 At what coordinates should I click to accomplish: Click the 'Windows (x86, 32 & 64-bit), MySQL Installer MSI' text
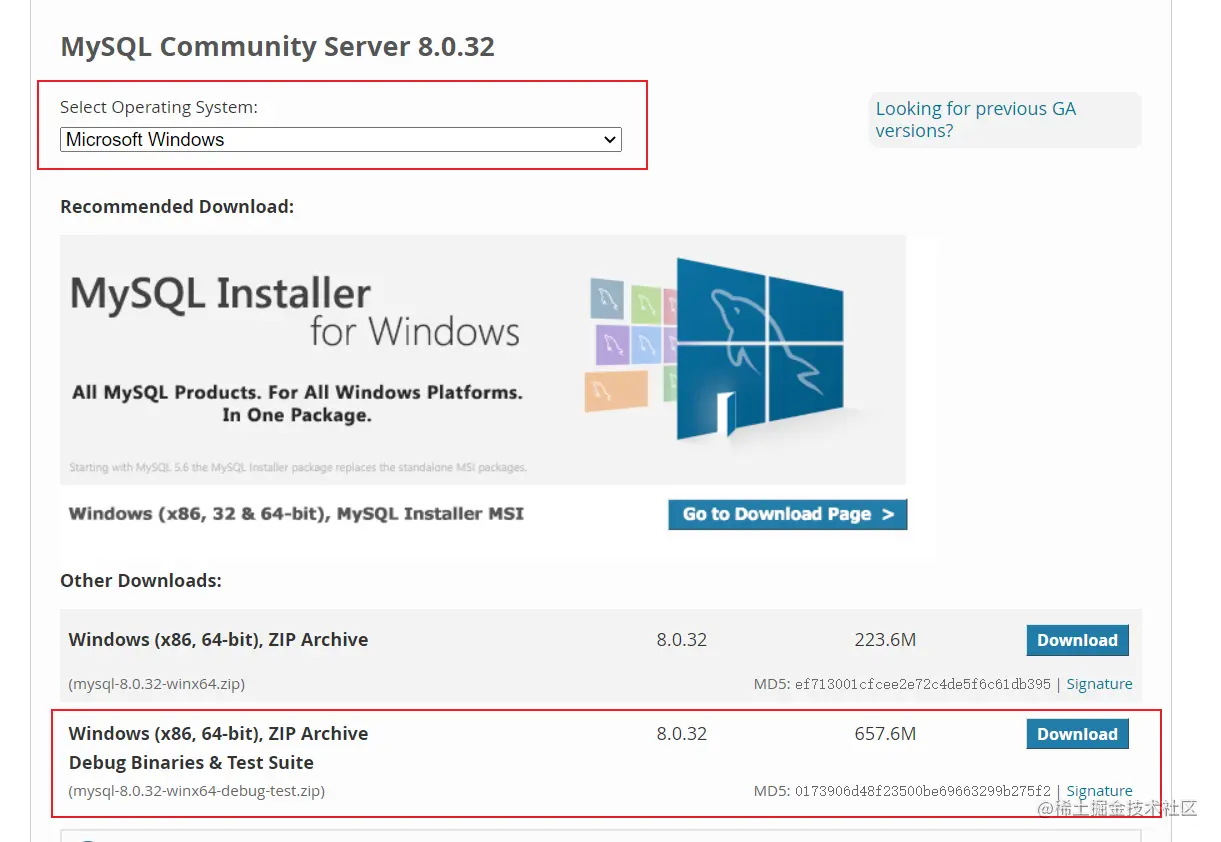click(x=296, y=514)
